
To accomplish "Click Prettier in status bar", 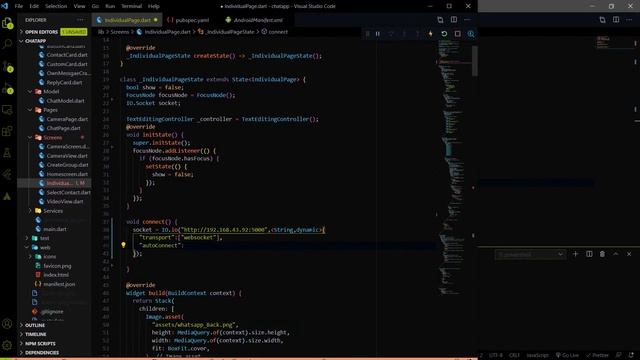I will [597, 356].
